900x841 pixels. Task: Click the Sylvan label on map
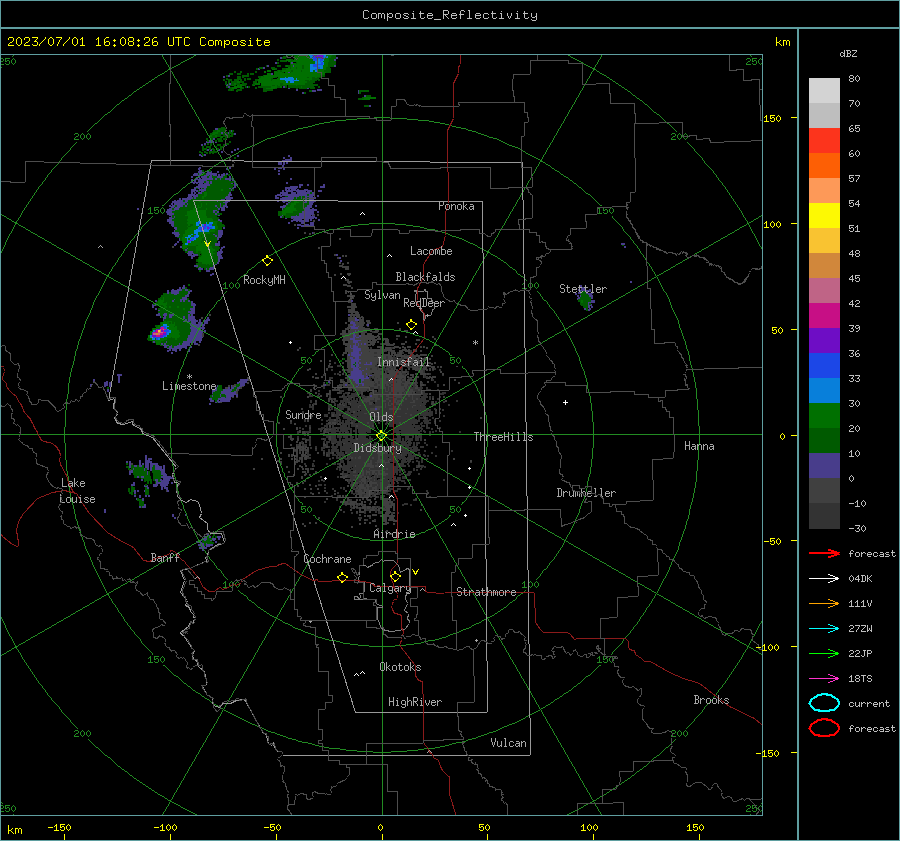tap(382, 296)
